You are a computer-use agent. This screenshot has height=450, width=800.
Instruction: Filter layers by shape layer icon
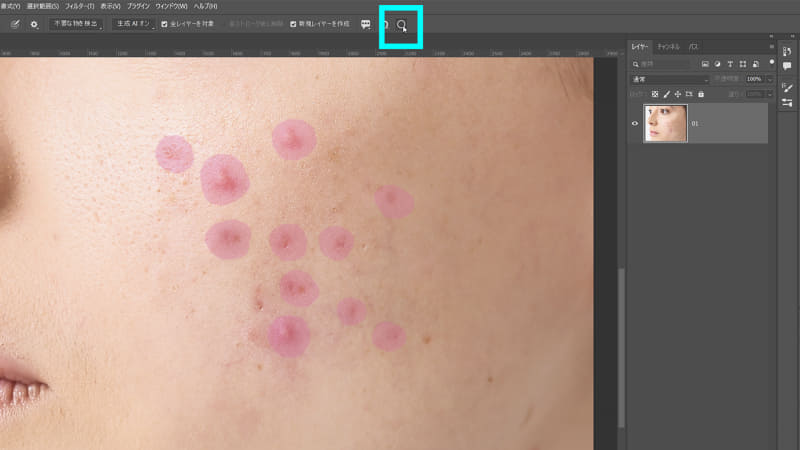(x=743, y=64)
